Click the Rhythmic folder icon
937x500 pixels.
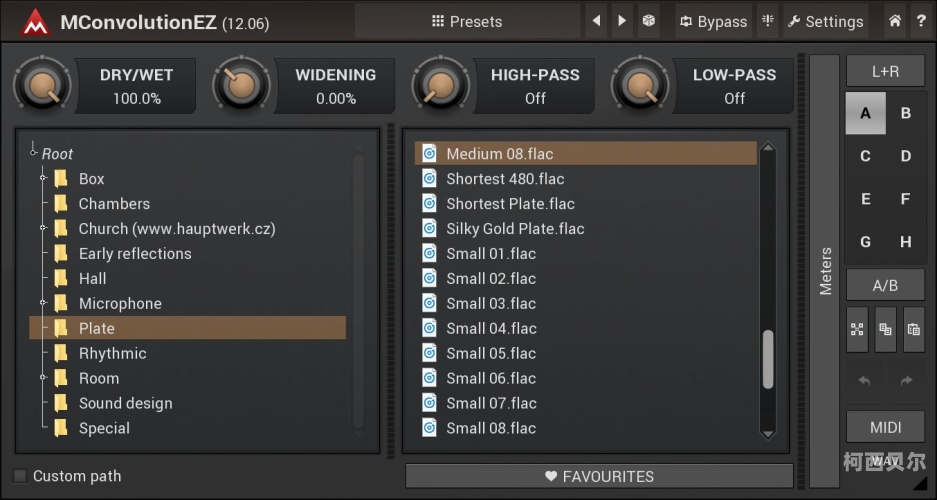(60, 353)
